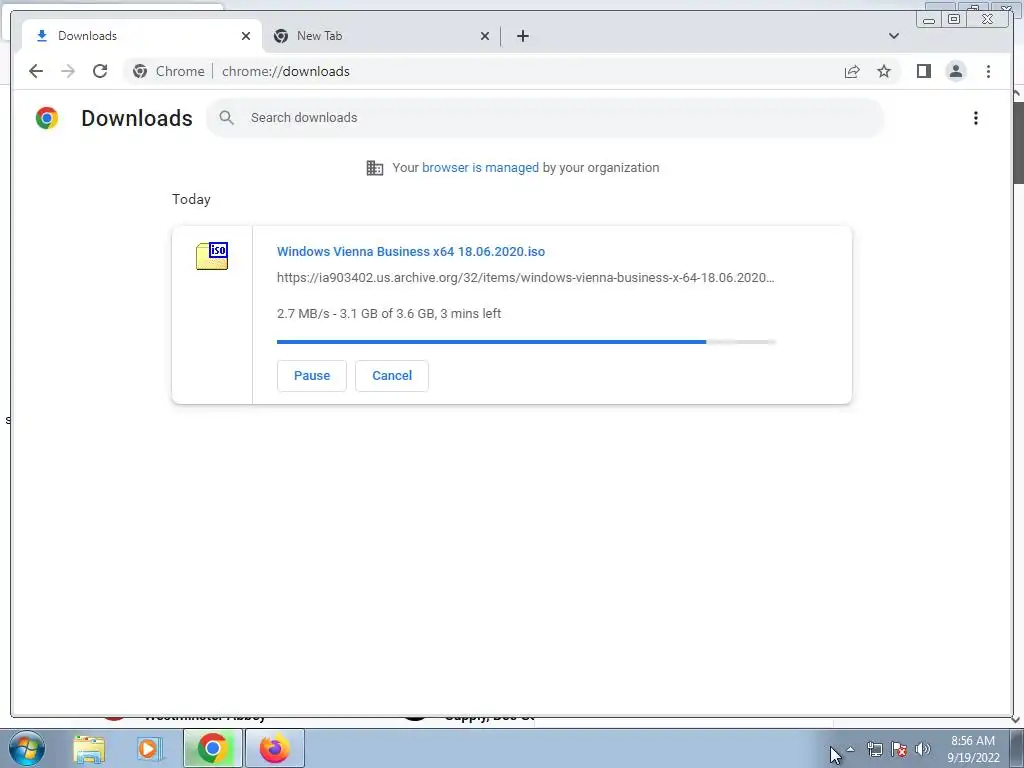Expand the tab search chevron
This screenshot has height=768, width=1024.
coord(894,36)
